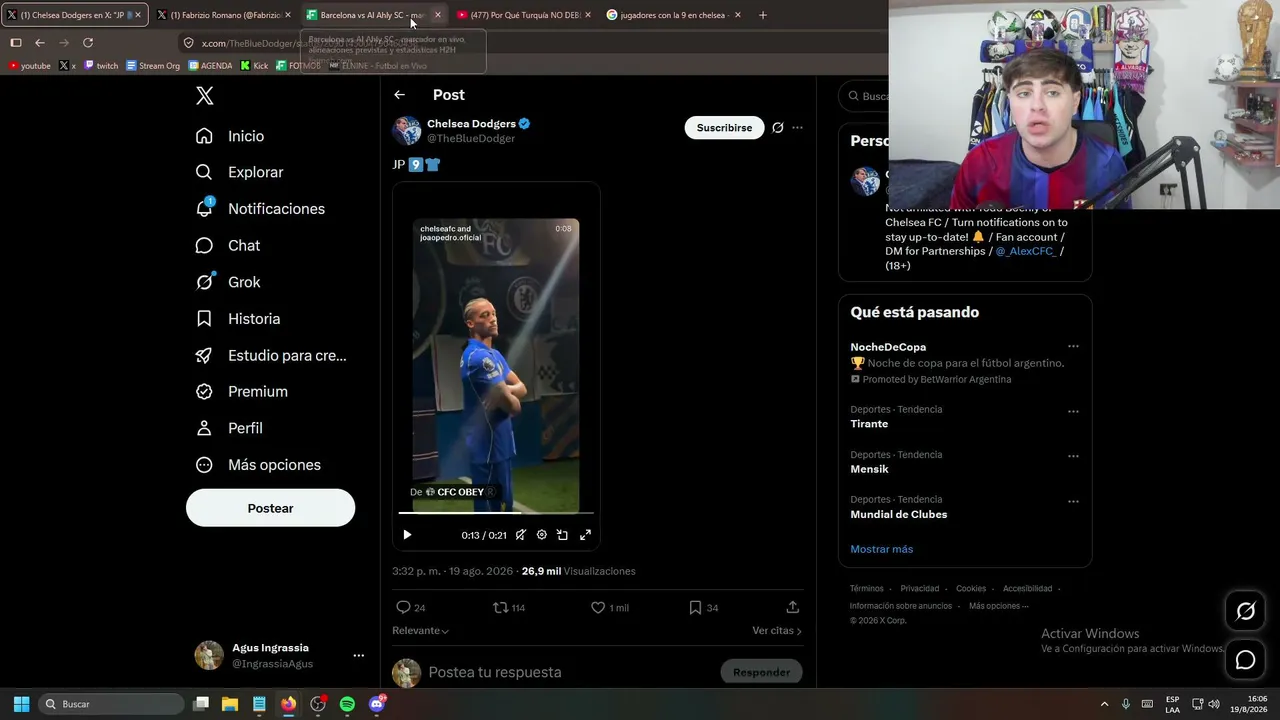Unmute the video sound
This screenshot has height=720, width=1280.
pos(520,535)
